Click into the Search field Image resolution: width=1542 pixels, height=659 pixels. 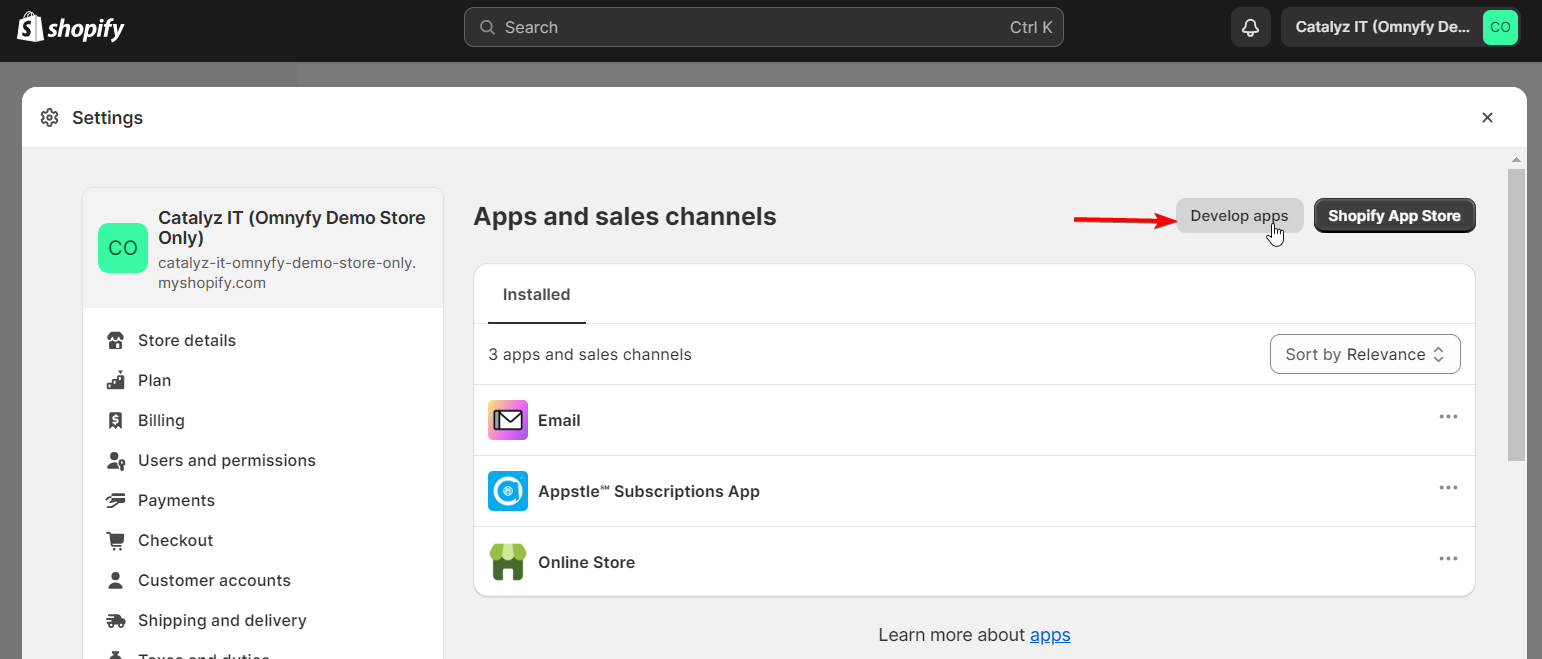point(763,27)
